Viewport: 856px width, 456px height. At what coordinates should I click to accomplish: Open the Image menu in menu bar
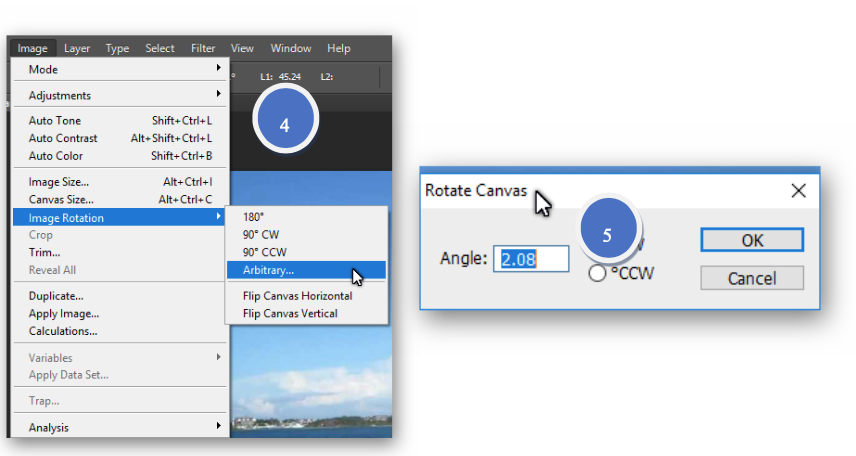tap(32, 48)
